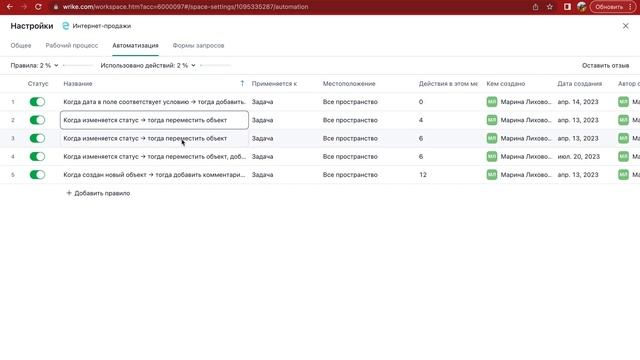Open the Рабочий процесс tab
Viewport: 640px width, 360px height.
point(72,45)
